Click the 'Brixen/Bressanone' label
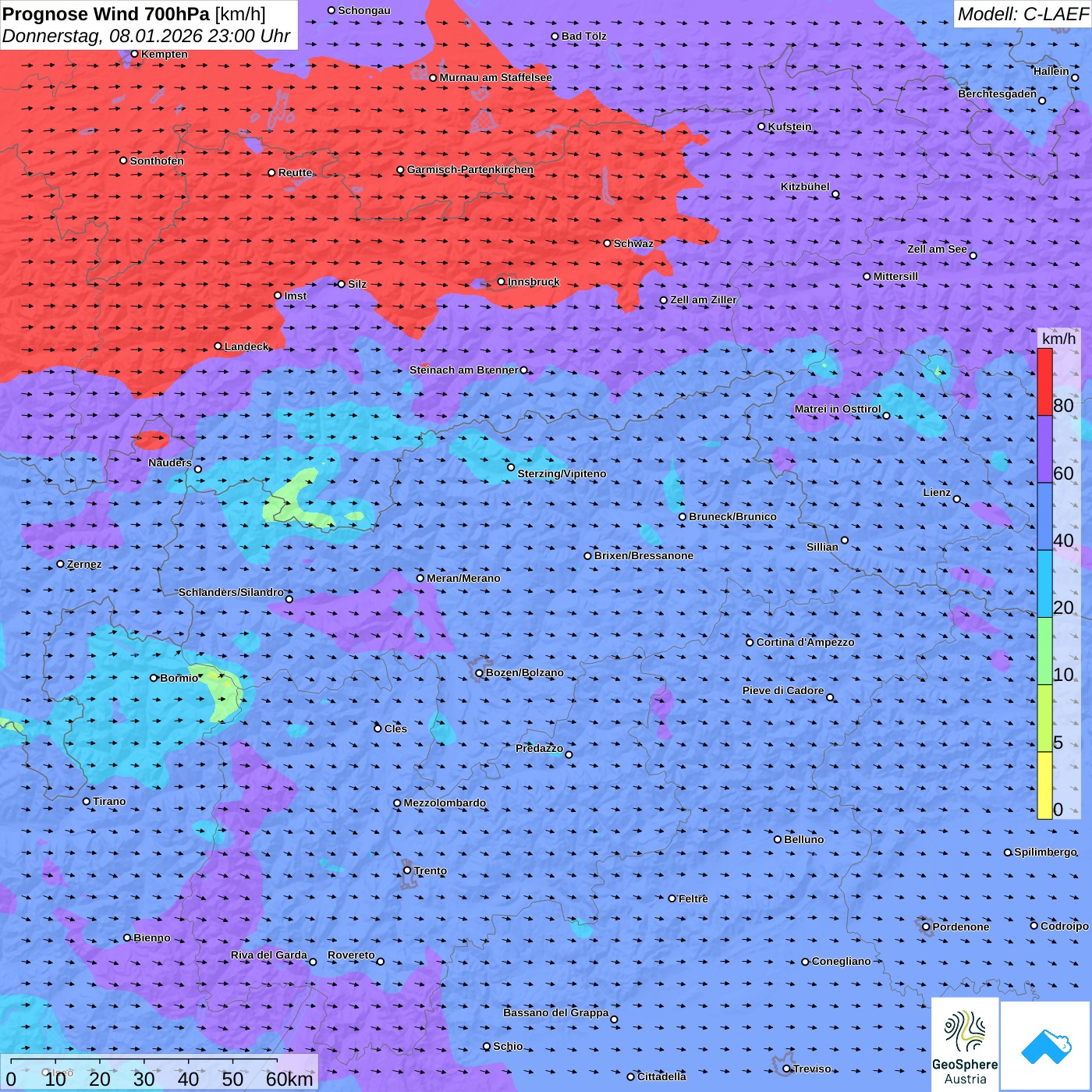1092x1092 pixels. pyautogui.click(x=643, y=555)
